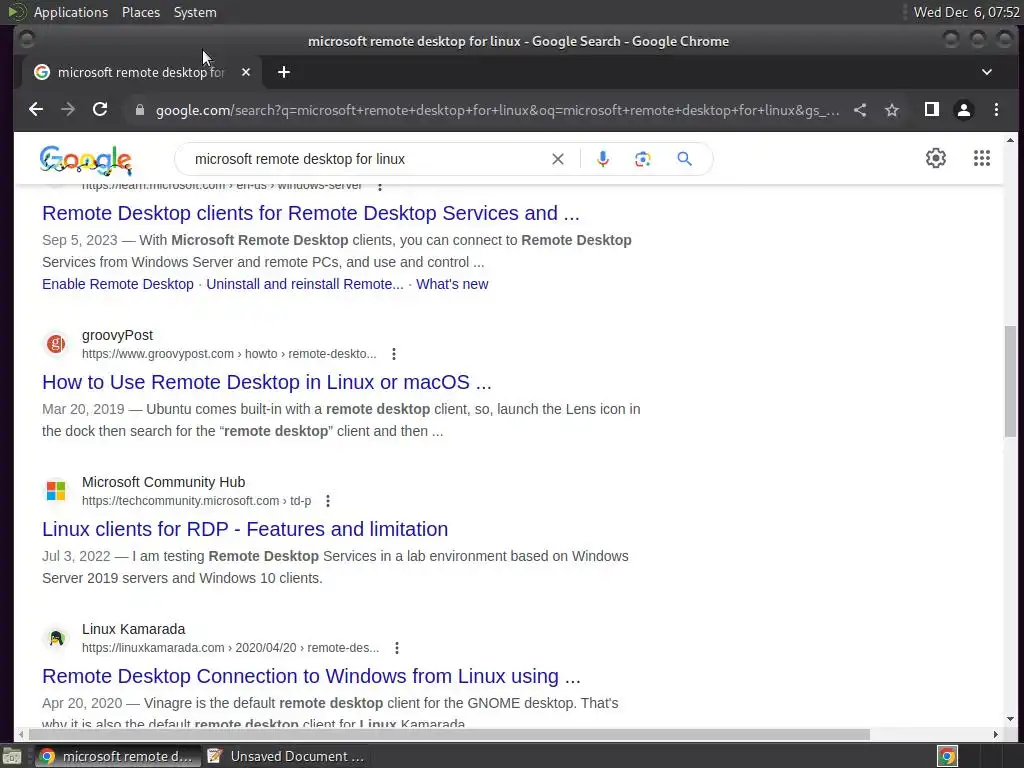Image resolution: width=1024 pixels, height=768 pixels.
Task: Click the scroll up arrow
Action: click(1010, 140)
